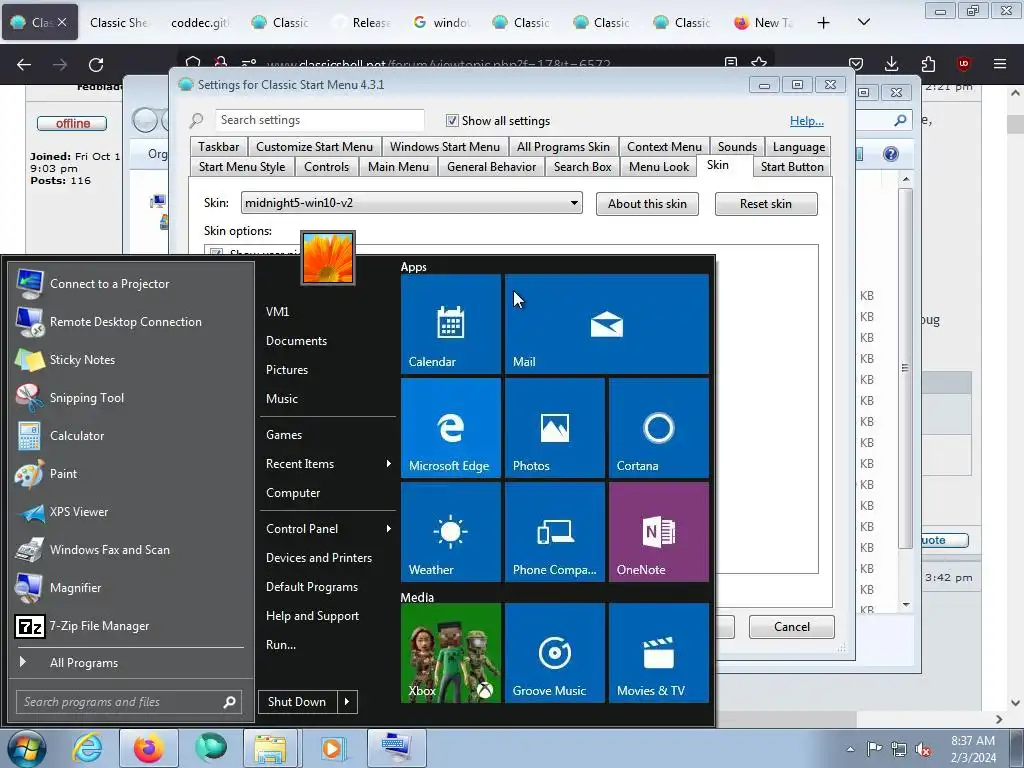
Task: Open the Groove Music tile
Action: click(554, 653)
